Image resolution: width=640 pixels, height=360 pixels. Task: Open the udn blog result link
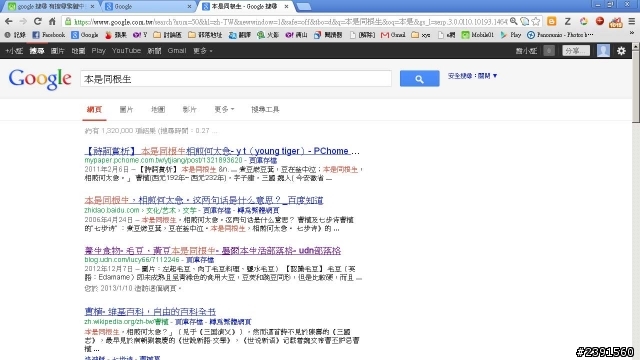(x=213, y=251)
